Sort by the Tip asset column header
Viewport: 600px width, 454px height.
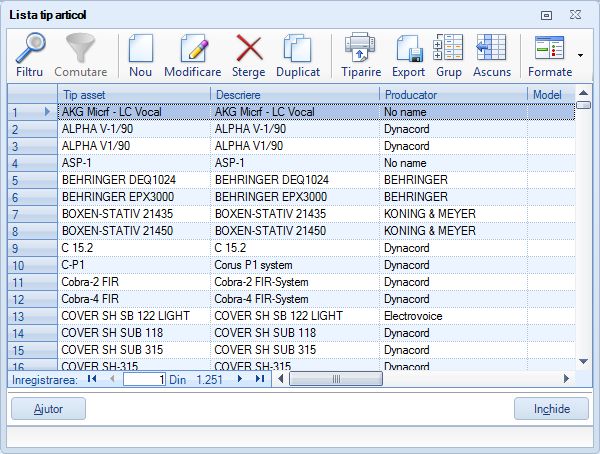[132, 94]
